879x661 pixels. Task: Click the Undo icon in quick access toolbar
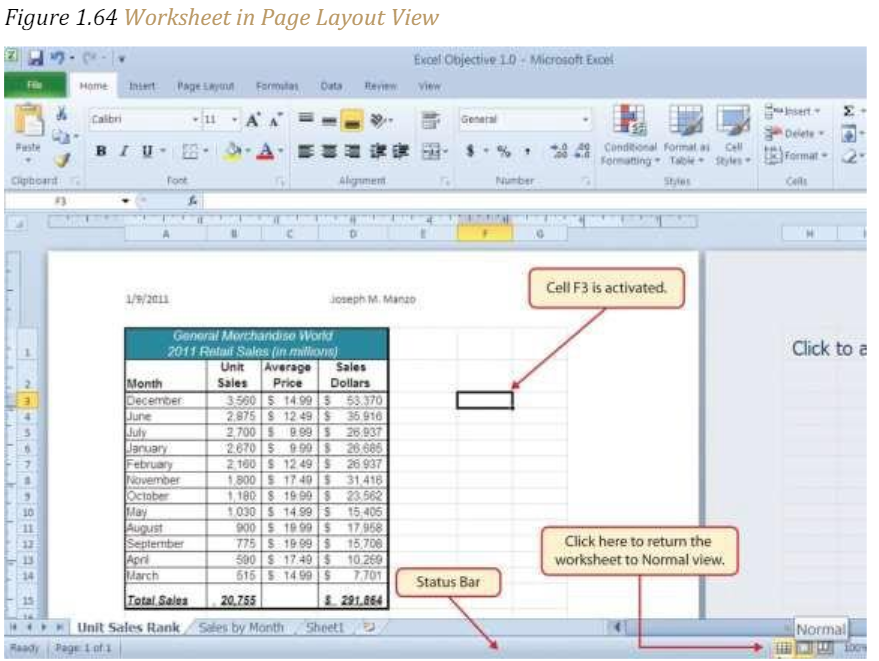click(58, 58)
